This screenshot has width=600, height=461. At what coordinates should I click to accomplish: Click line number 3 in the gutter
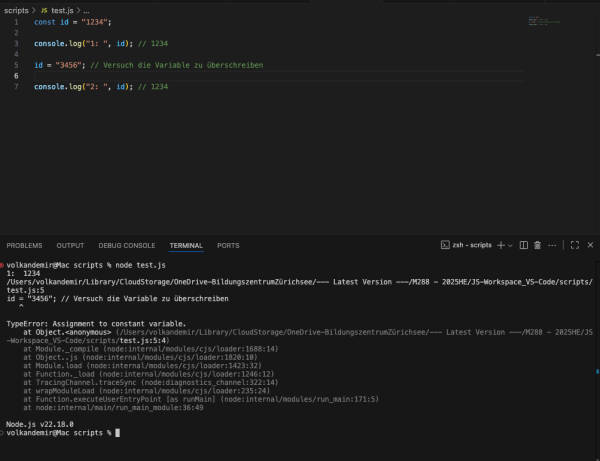(16, 44)
